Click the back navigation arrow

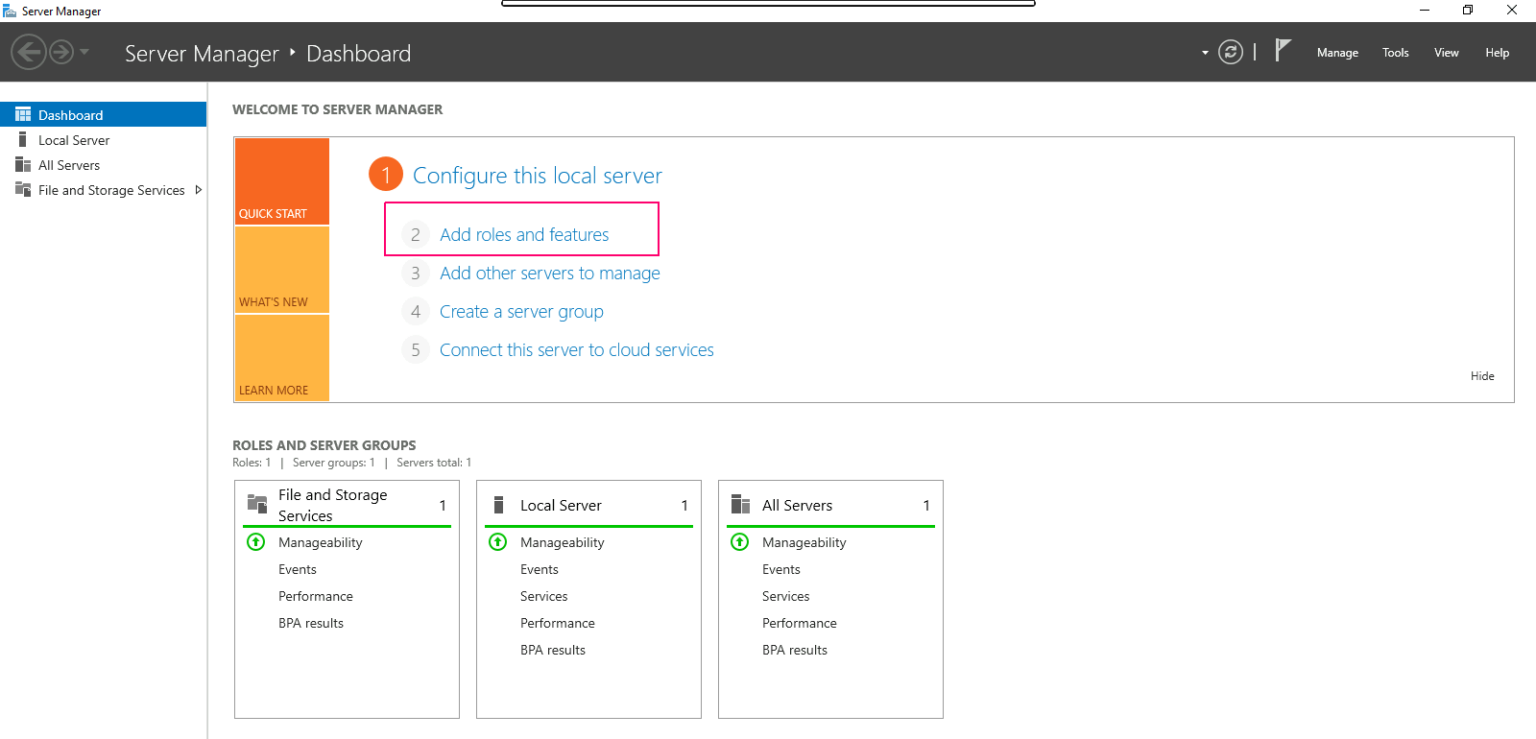(29, 51)
